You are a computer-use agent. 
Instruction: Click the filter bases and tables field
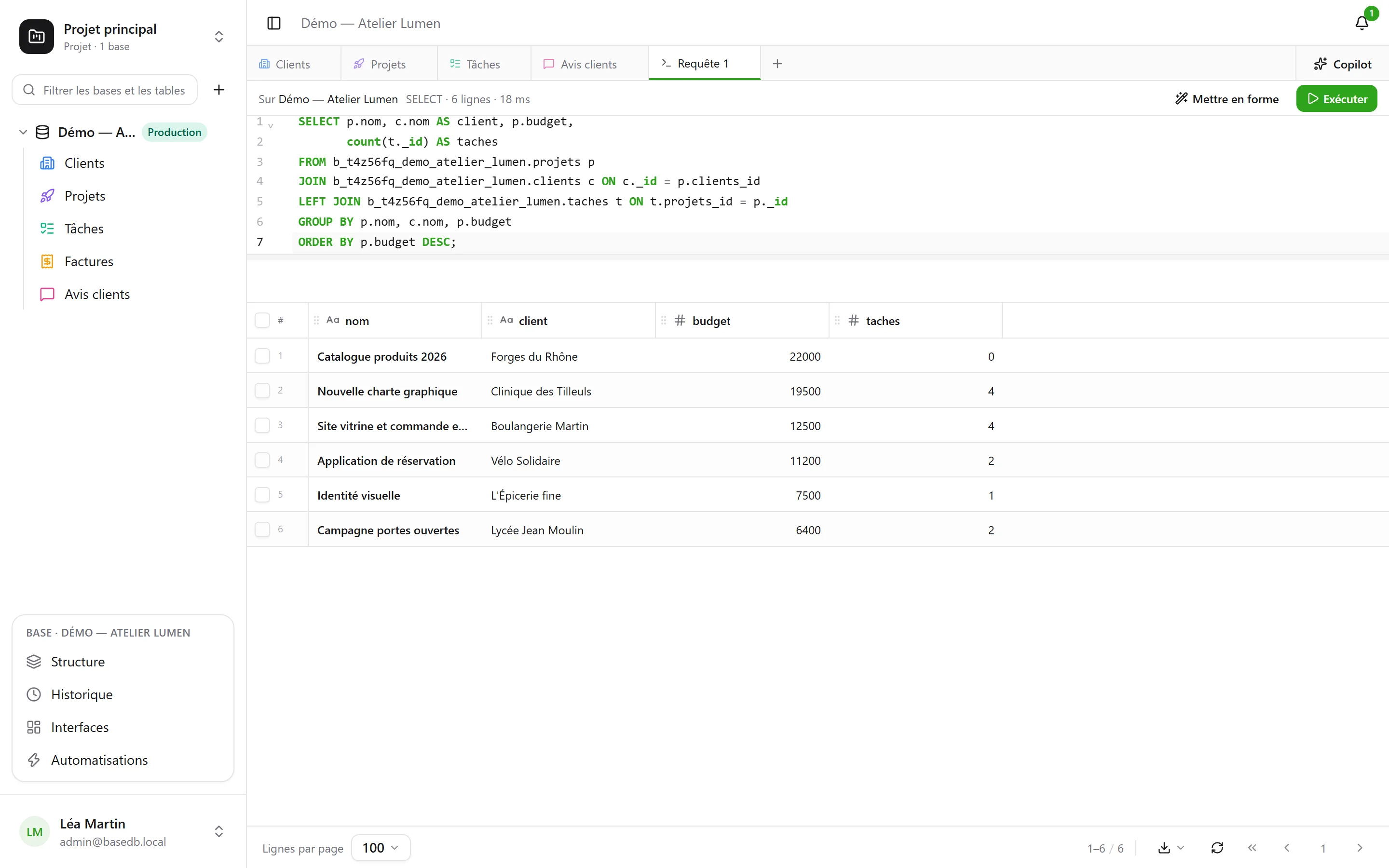coord(105,90)
